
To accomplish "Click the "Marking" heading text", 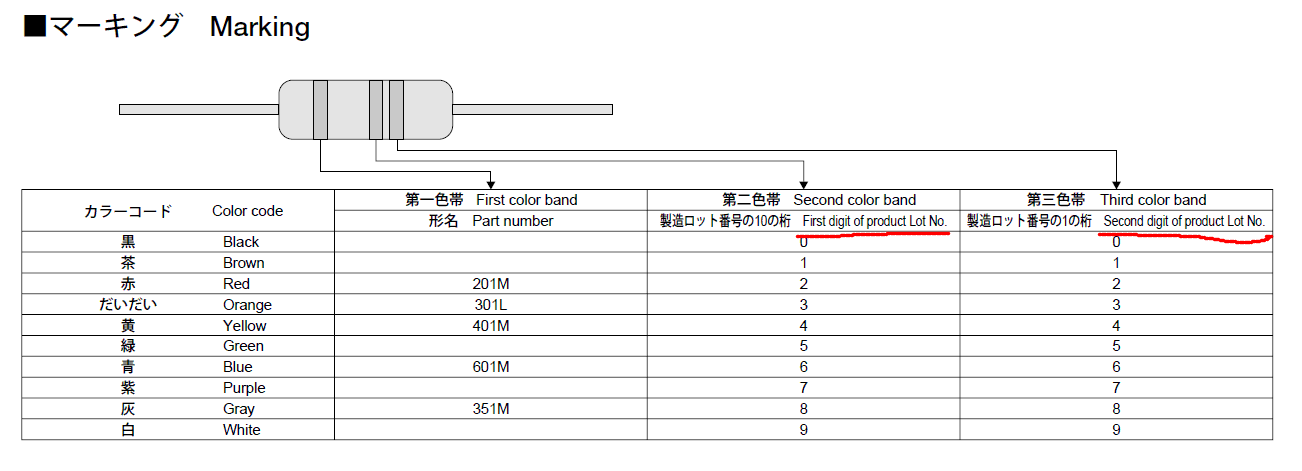I will pos(260,27).
